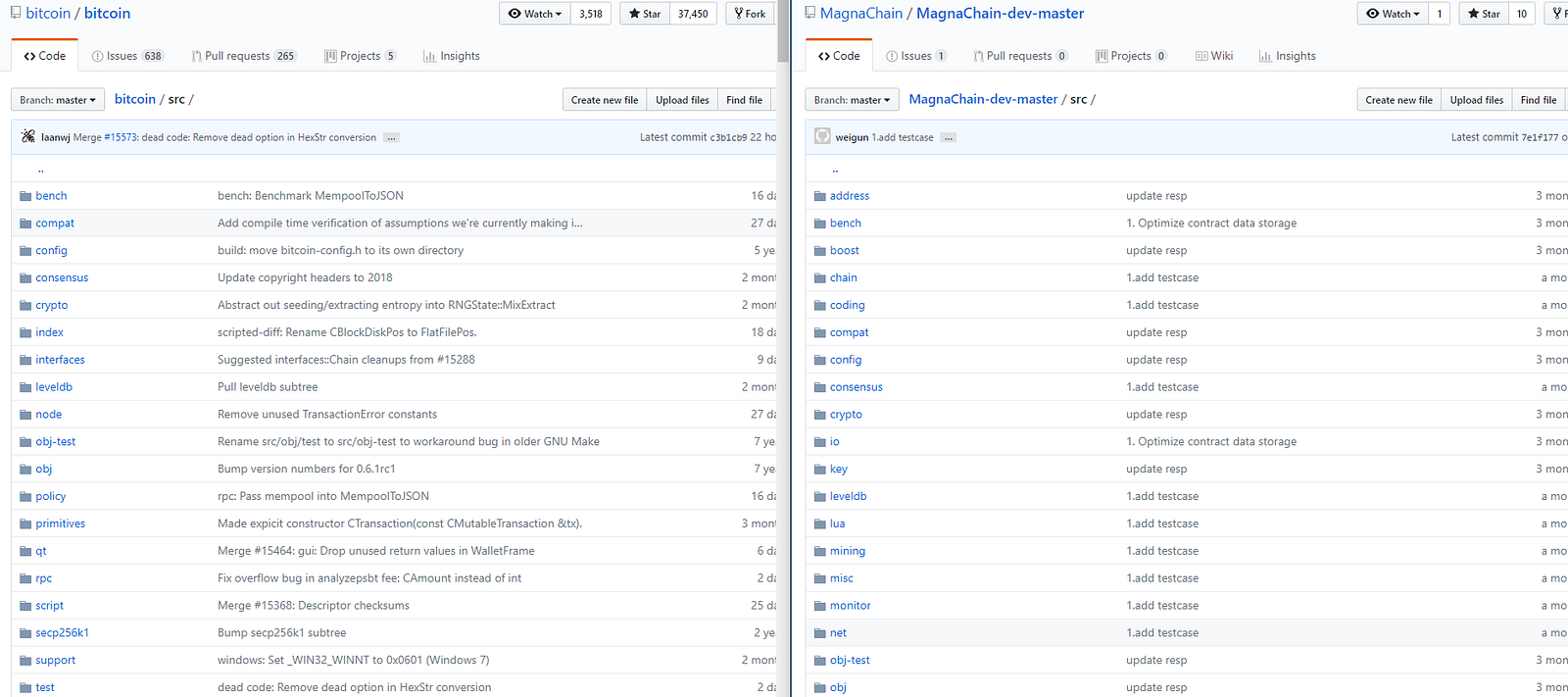Star the MagnaChain-dev-master repository

point(1484,14)
